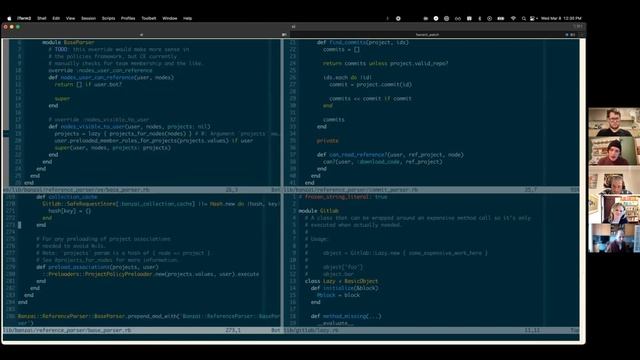Click 'def method_missing(...)' line
The image size is (640, 360).
[346, 316]
